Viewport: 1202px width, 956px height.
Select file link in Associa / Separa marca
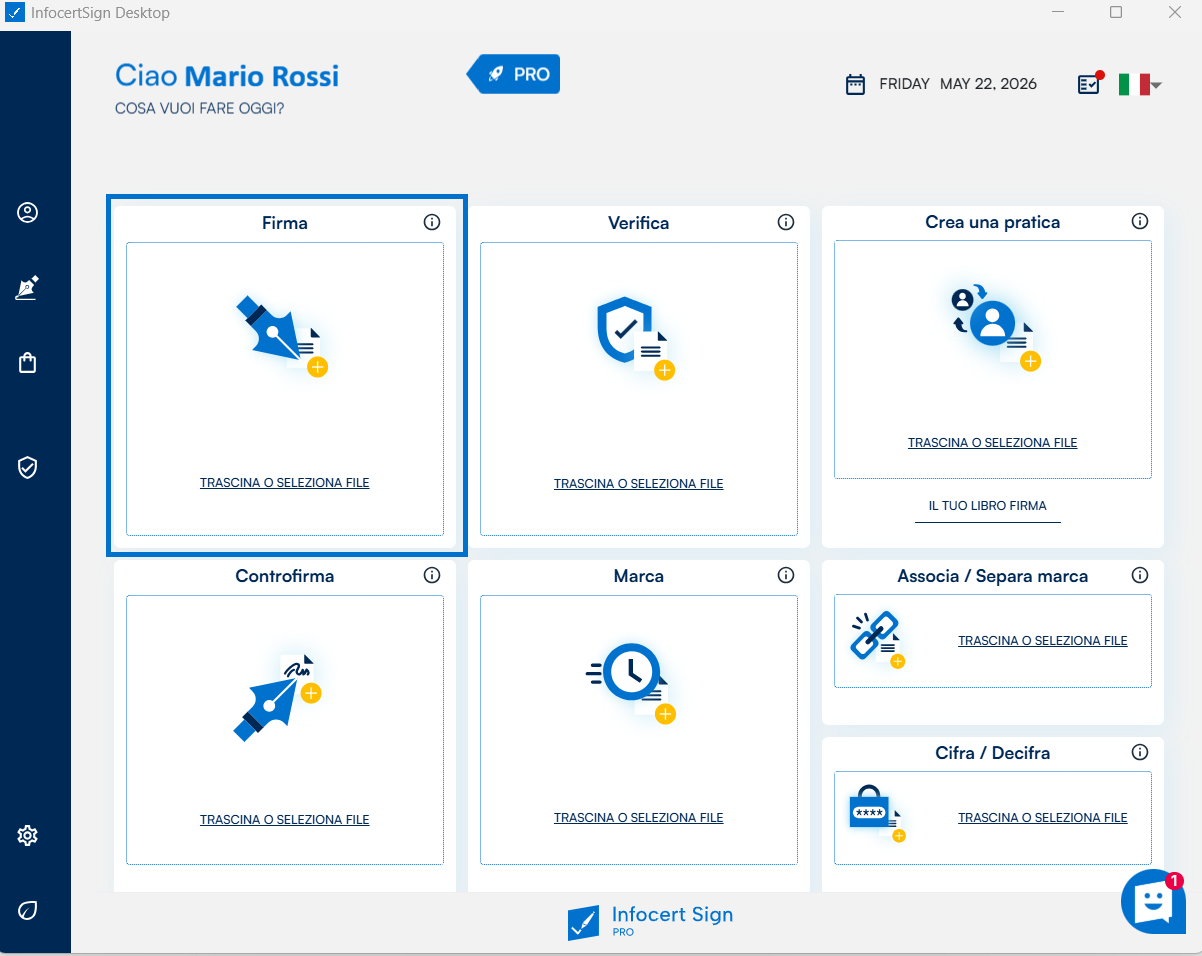click(x=1042, y=641)
